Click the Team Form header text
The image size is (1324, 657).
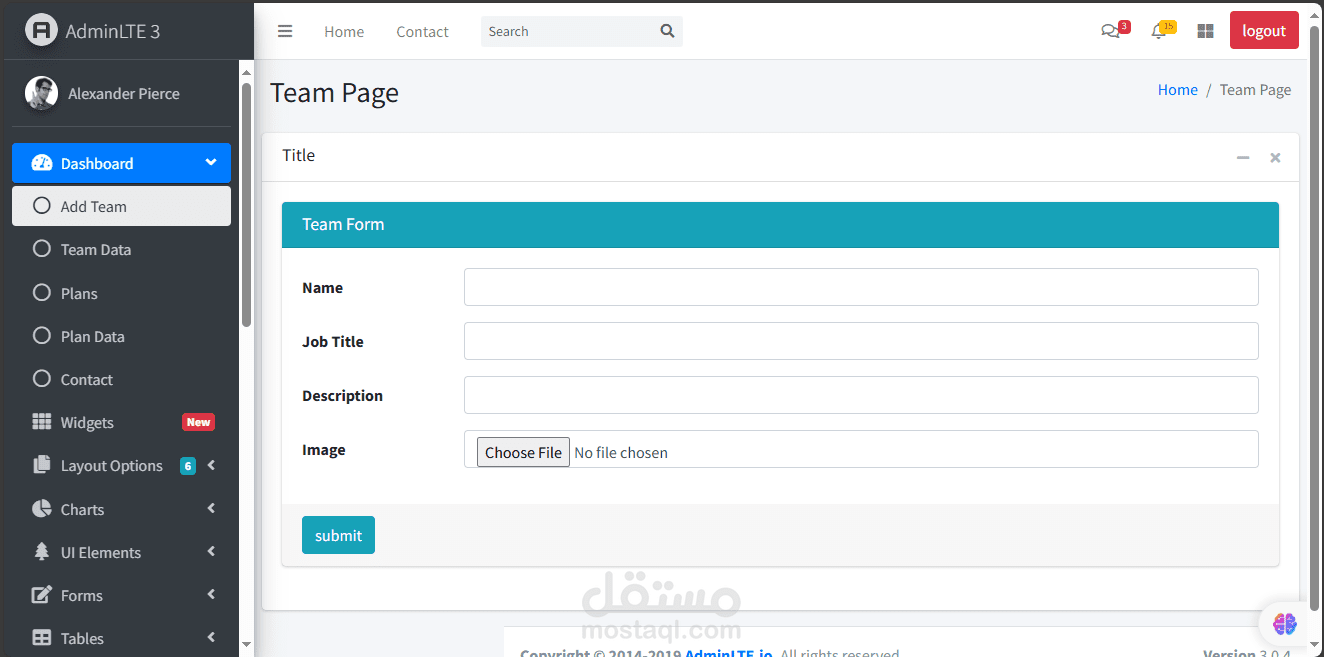343,224
